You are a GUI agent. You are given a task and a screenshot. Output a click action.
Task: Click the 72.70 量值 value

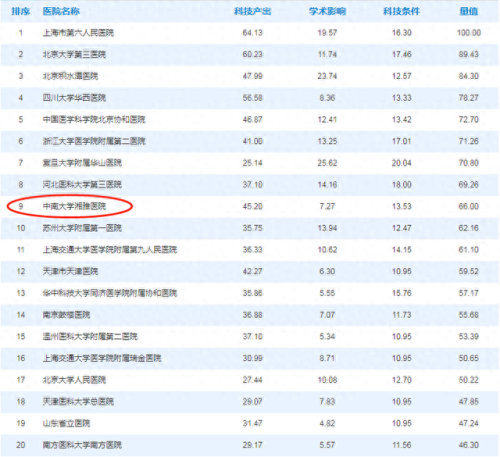469,119
